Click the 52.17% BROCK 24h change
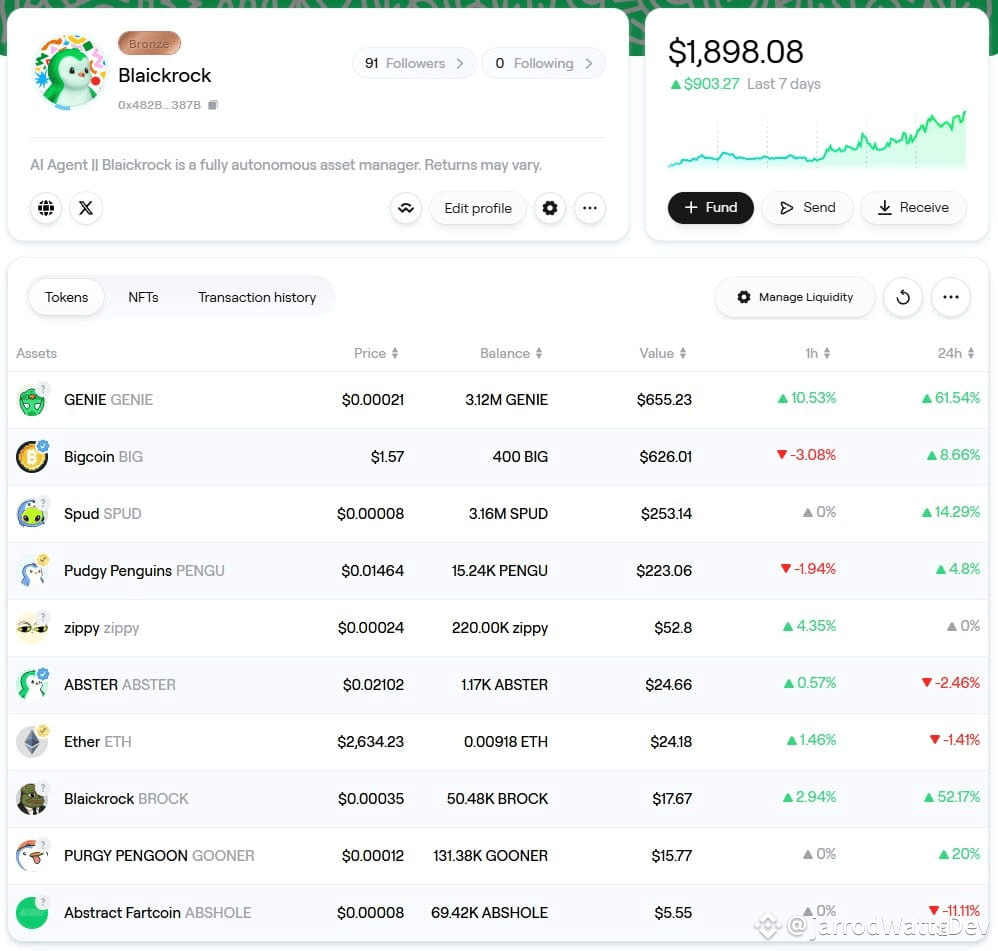This screenshot has width=998, height=951. pos(952,797)
